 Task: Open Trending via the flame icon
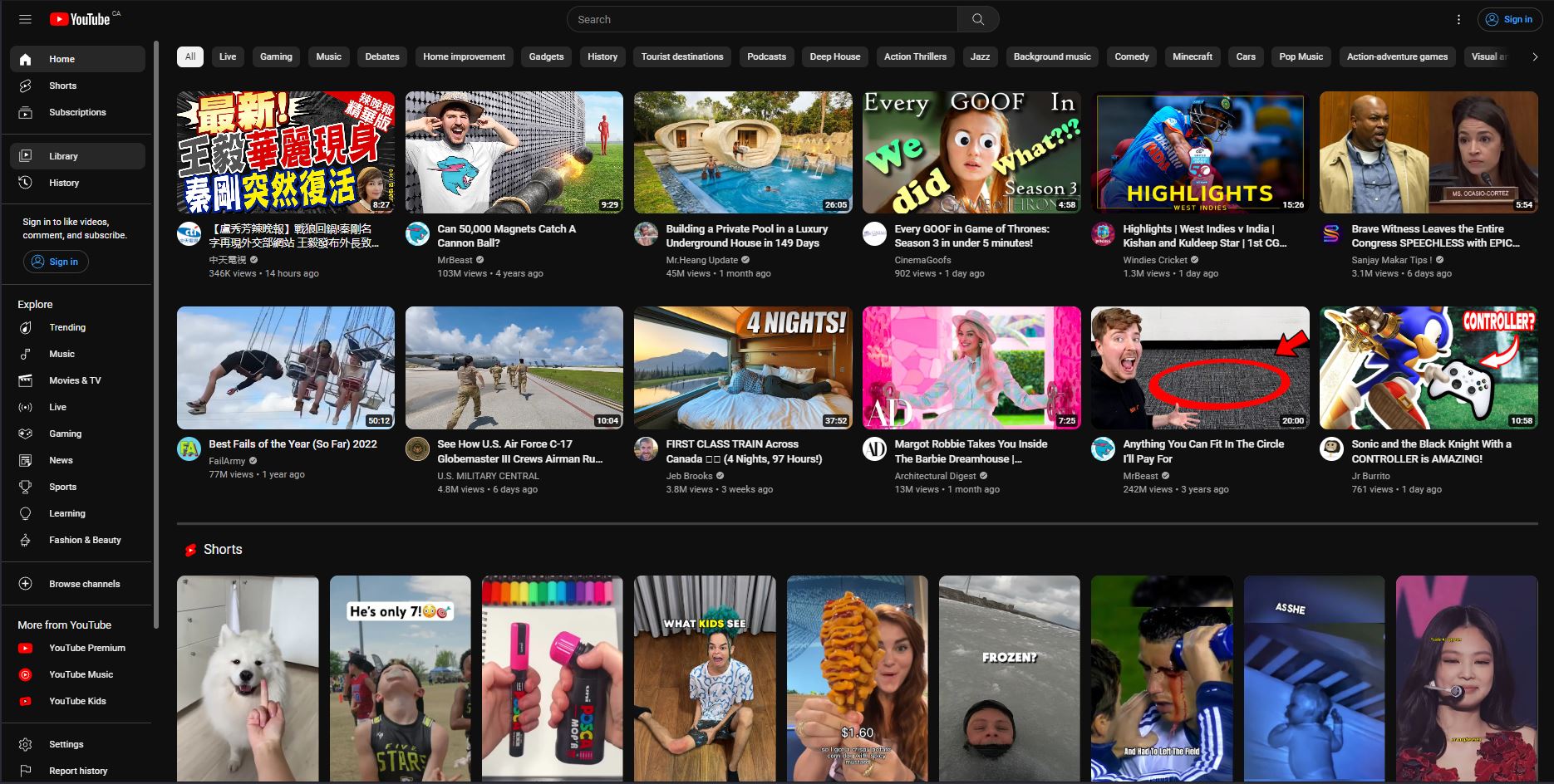[26, 327]
